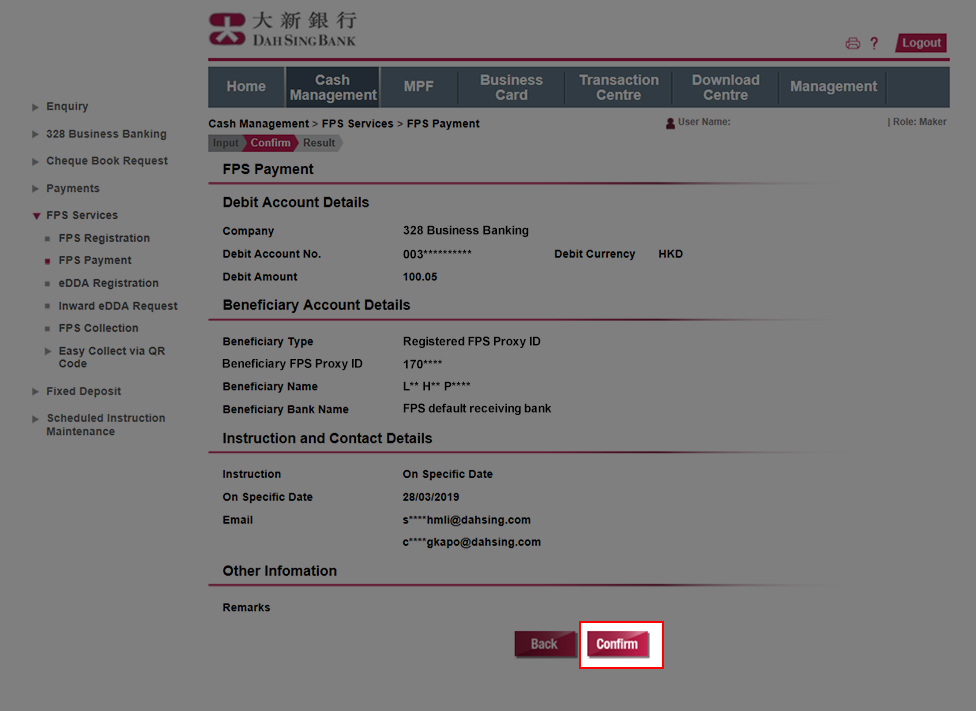976x711 pixels.
Task: Expand the 328 Business Banking section arrow
Action: pyautogui.click(x=35, y=134)
